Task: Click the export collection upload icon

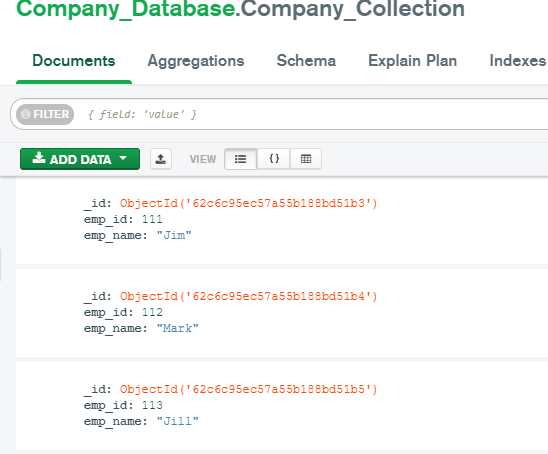Action: [161, 159]
